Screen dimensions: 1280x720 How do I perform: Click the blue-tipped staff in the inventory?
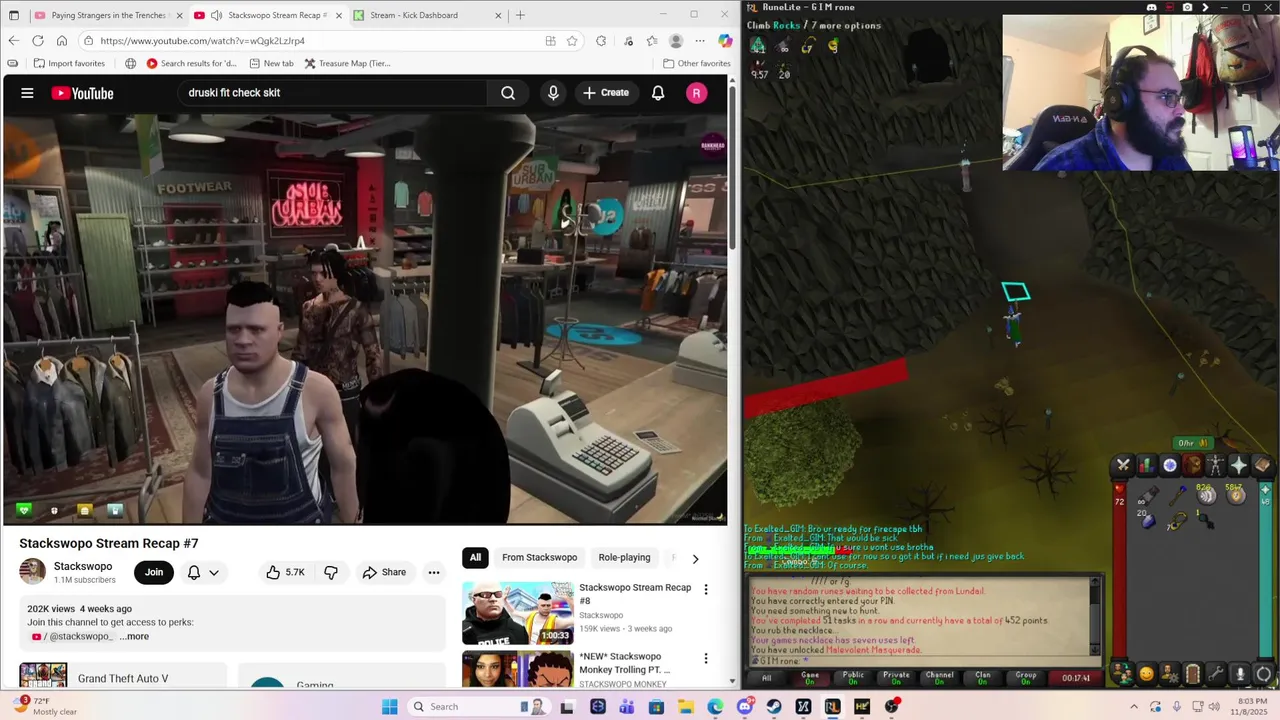pyautogui.click(x=1177, y=495)
